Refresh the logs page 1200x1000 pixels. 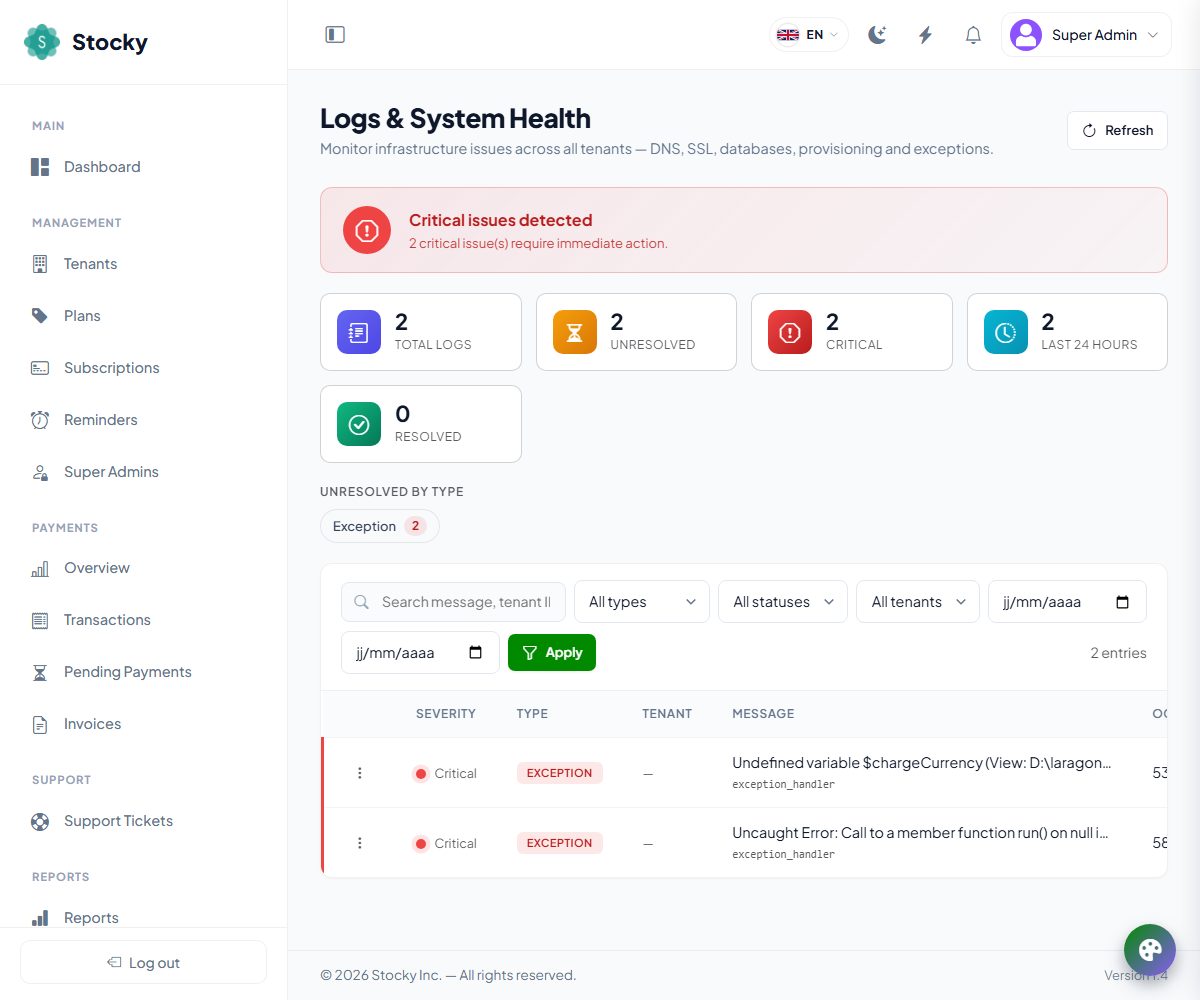pos(1117,131)
